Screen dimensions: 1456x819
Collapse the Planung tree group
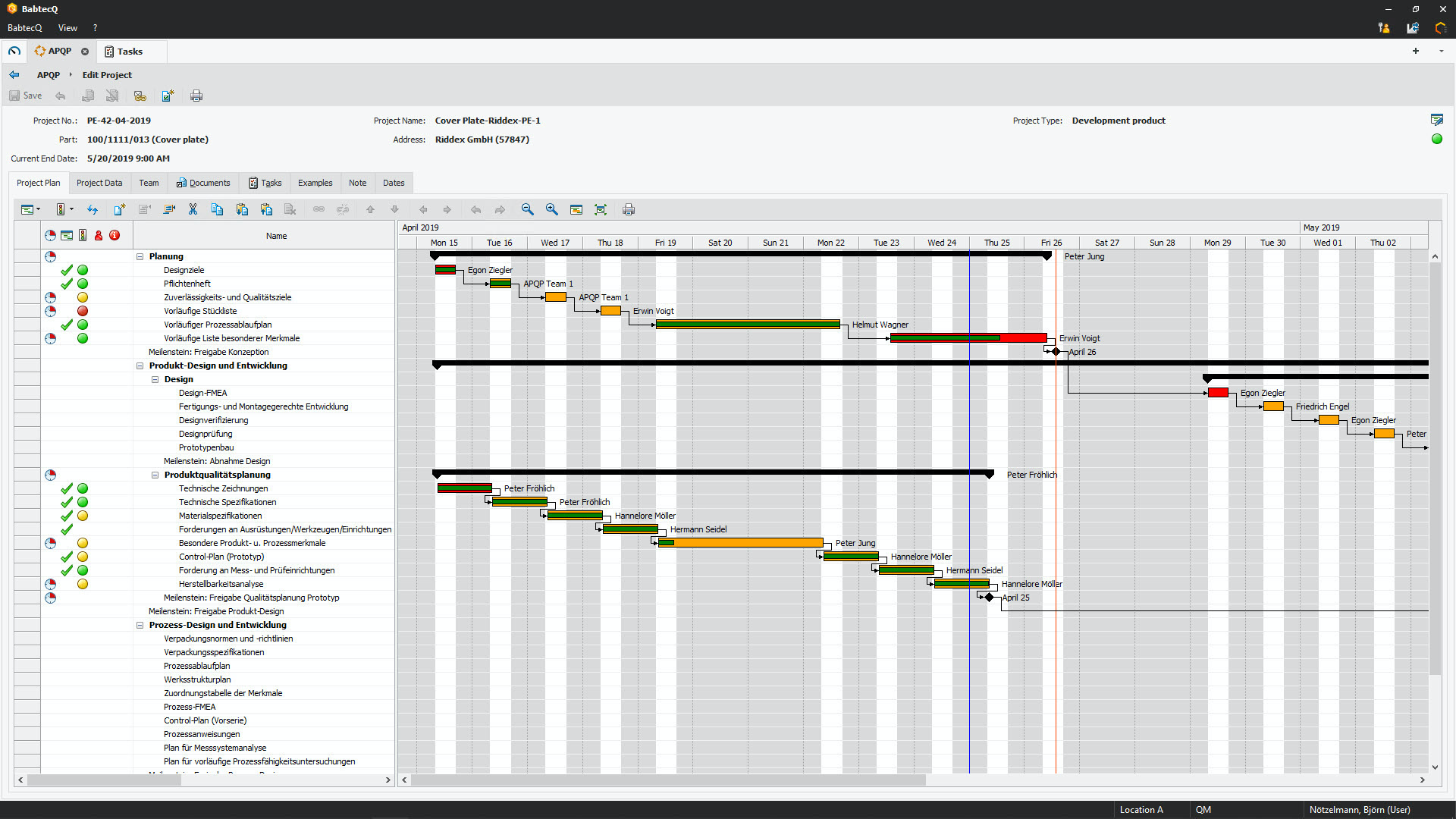tap(140, 256)
